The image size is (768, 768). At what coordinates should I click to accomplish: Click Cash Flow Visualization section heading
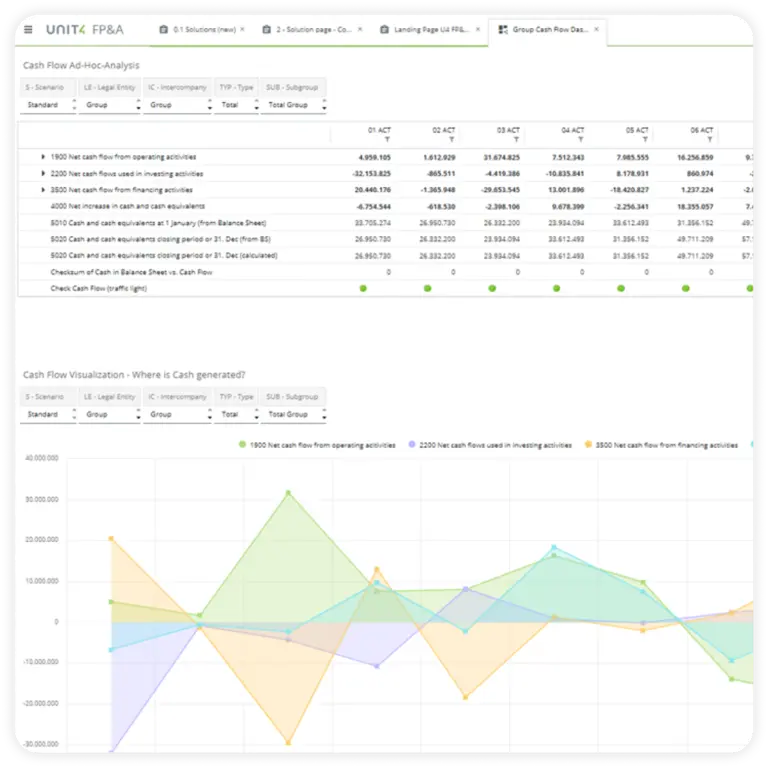134,375
